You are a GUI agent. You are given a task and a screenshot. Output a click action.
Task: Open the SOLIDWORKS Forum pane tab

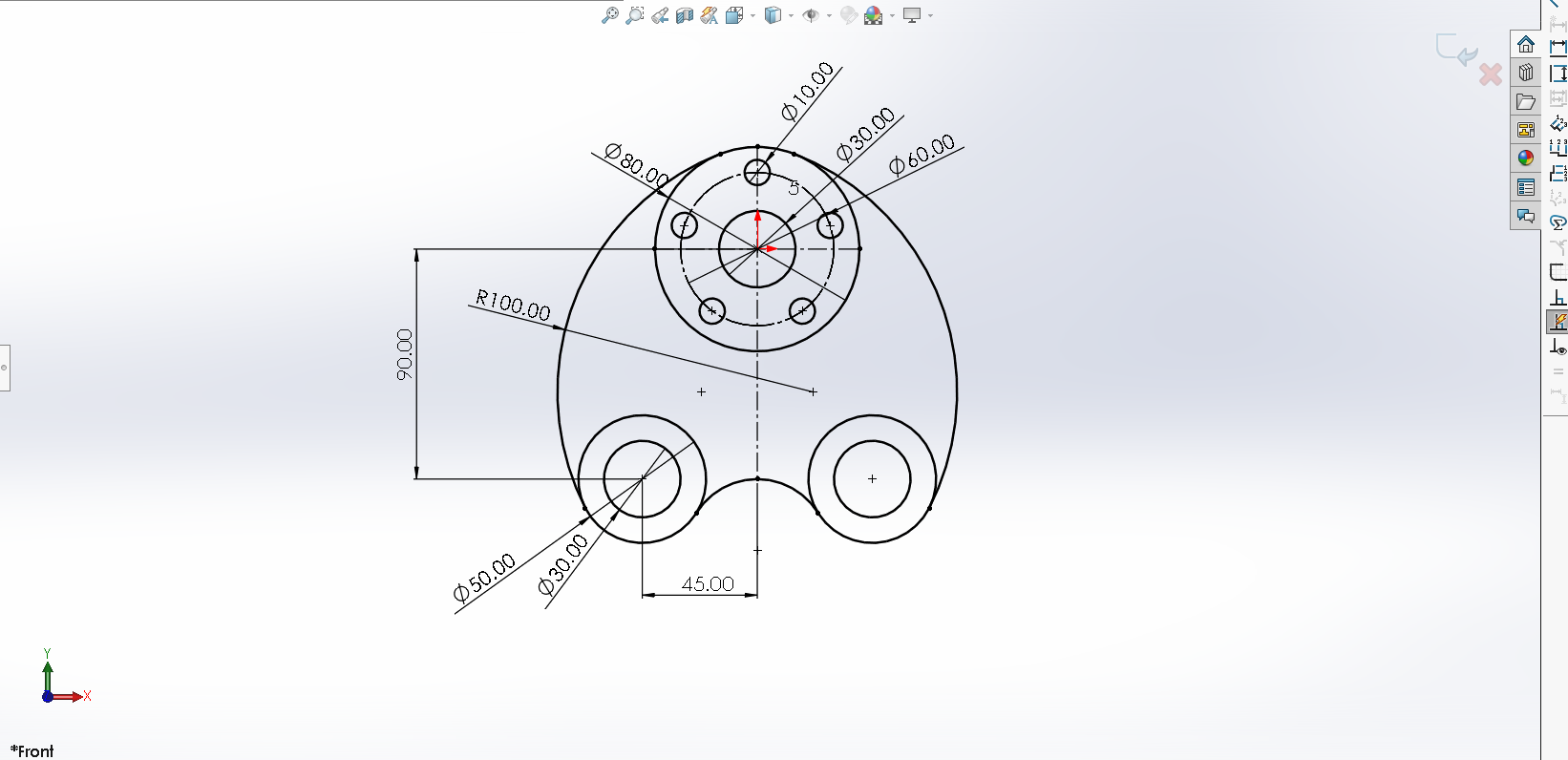point(1525,216)
